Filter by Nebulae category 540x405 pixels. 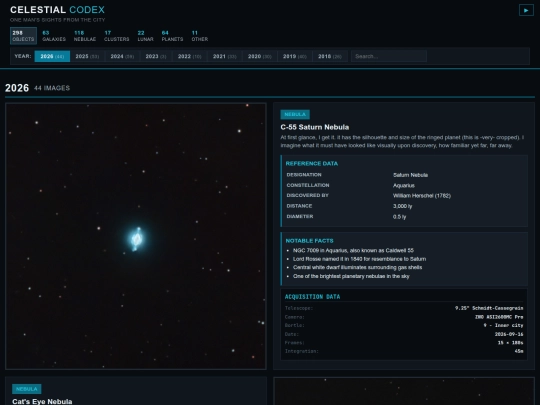tap(85, 36)
